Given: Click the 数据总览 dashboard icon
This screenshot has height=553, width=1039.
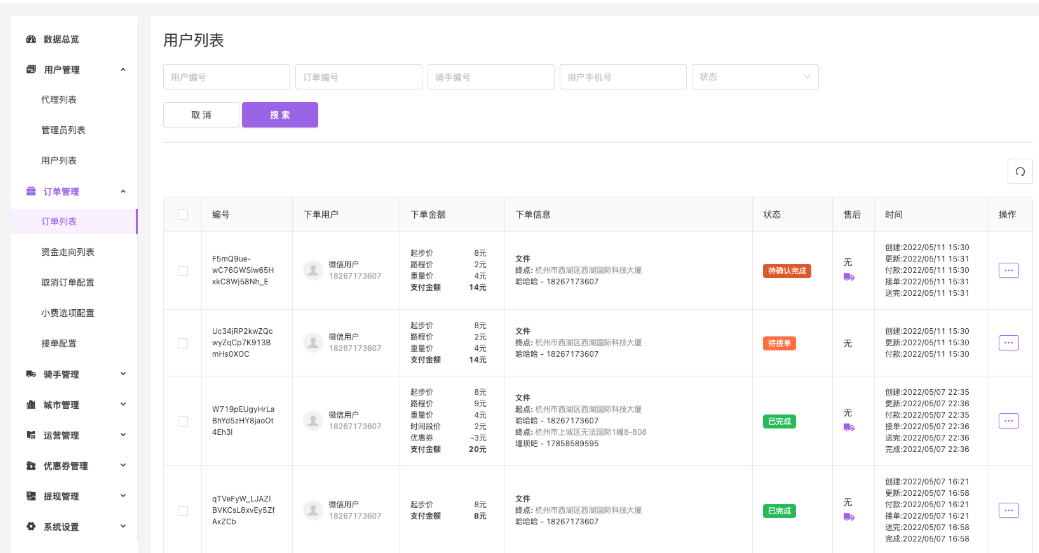Looking at the screenshot, I should pos(30,39).
